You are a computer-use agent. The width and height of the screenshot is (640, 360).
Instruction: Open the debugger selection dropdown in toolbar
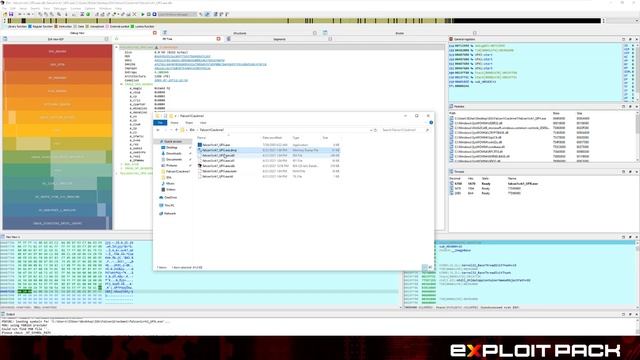pyautogui.click(x=177, y=14)
